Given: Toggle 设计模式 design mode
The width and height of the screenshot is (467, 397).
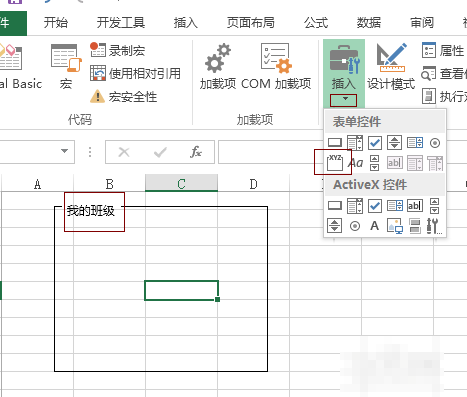Looking at the screenshot, I should click(391, 67).
